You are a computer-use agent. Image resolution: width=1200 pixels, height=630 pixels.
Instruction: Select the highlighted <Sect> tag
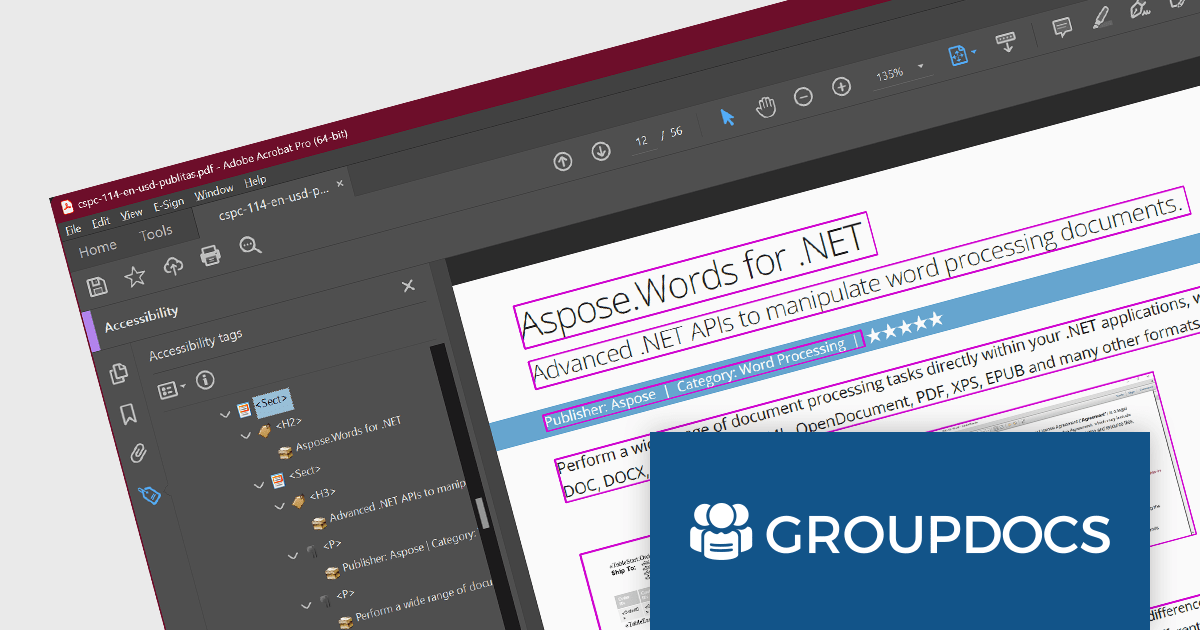point(272,402)
